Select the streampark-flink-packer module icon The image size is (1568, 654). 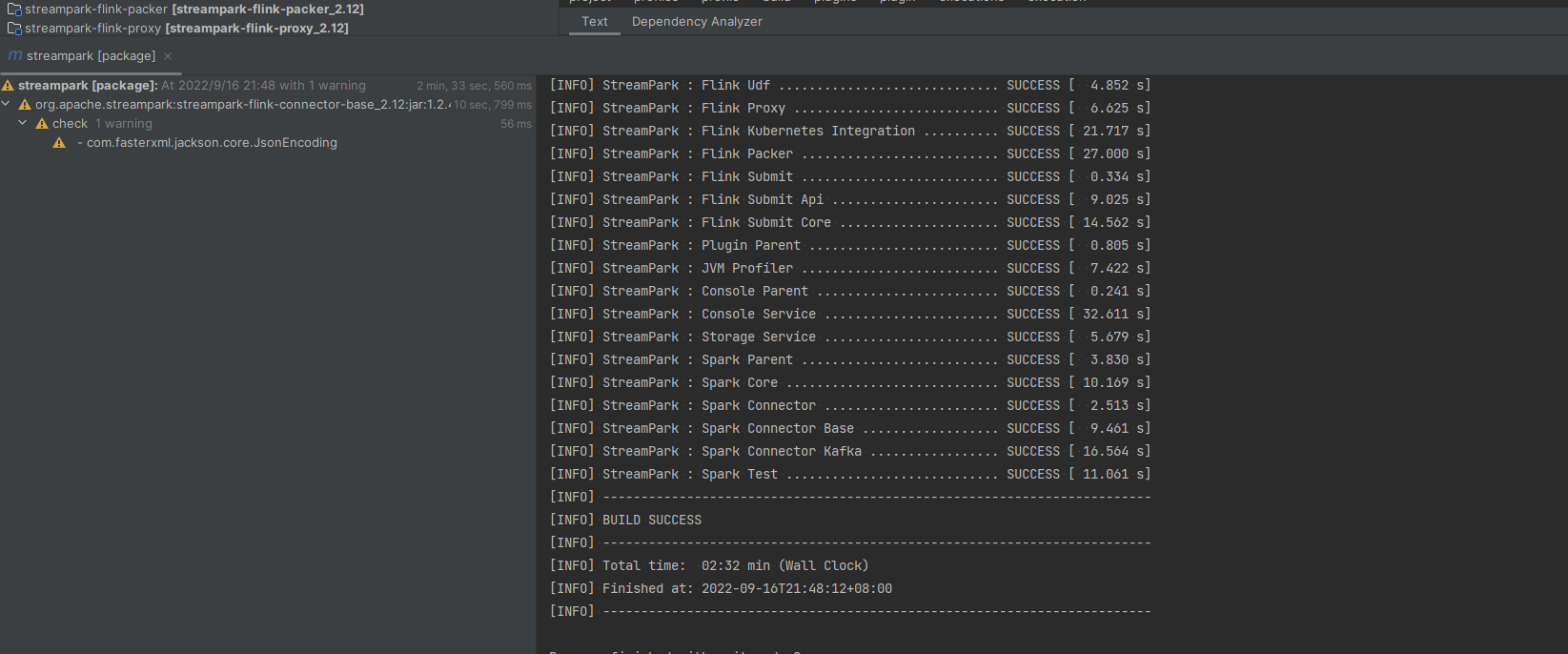14,10
